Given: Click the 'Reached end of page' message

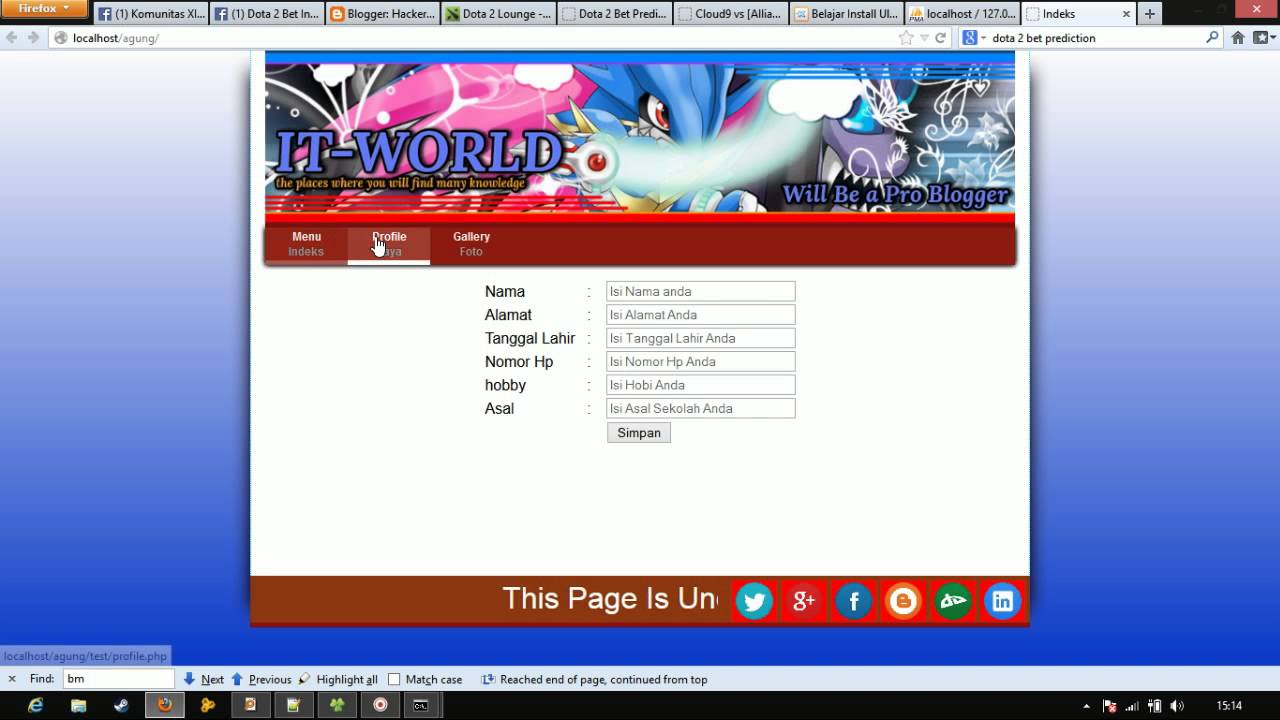Looking at the screenshot, I should [x=603, y=679].
